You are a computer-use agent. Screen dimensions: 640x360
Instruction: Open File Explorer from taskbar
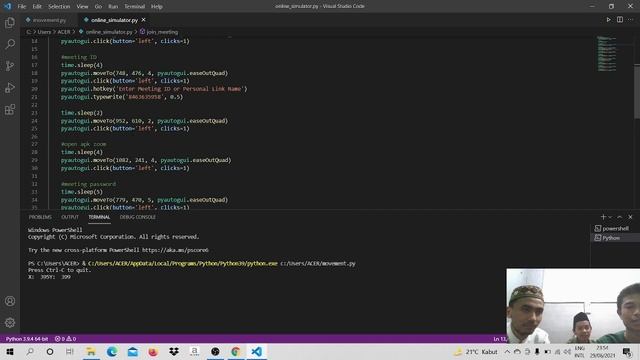click(91, 351)
